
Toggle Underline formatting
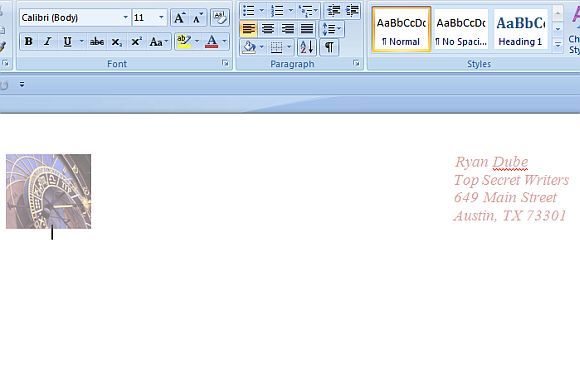tap(67, 41)
